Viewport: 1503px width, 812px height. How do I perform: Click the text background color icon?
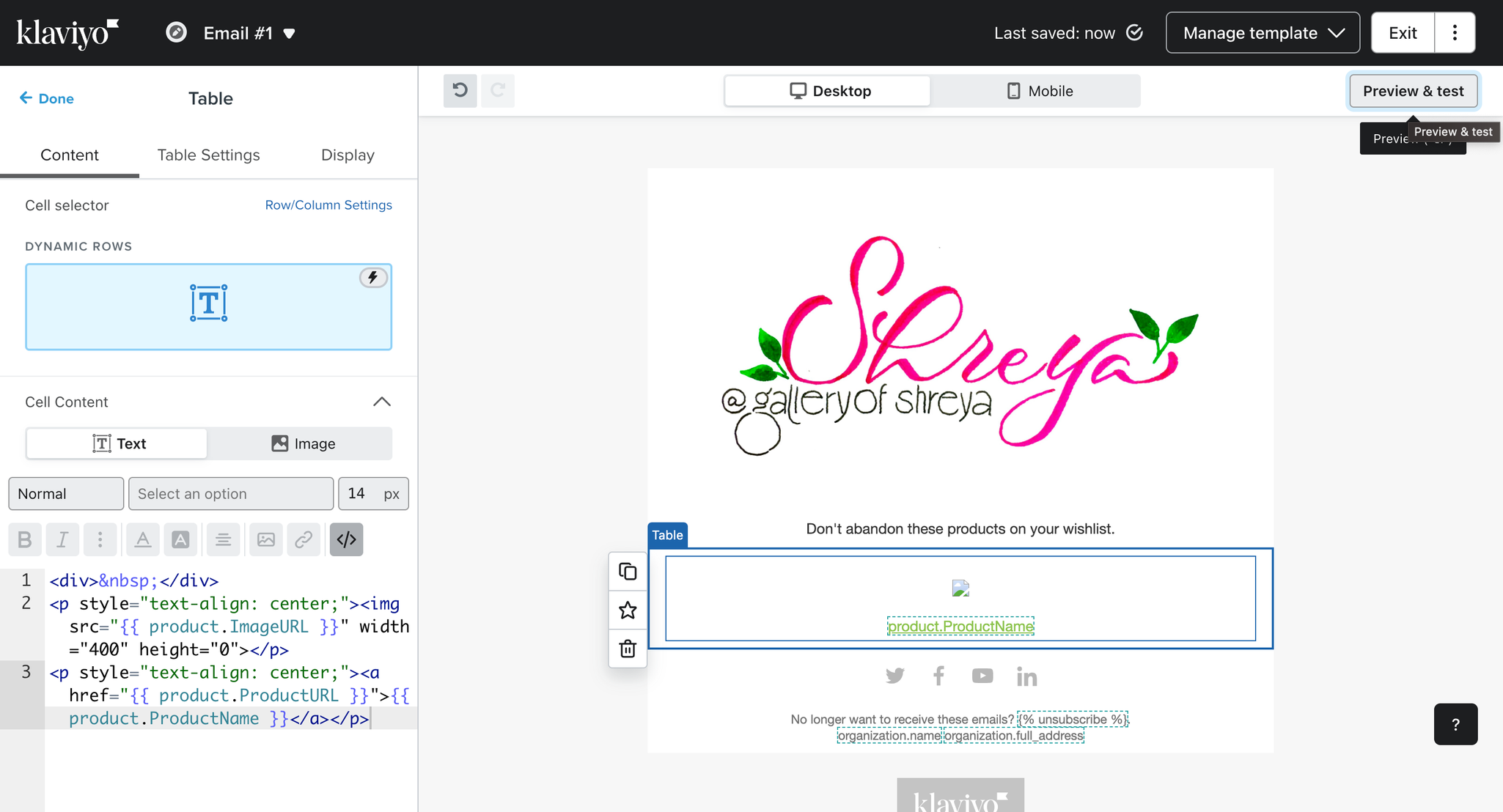[x=180, y=539]
